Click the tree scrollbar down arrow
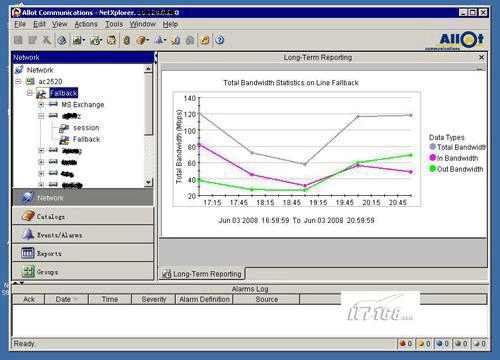The width and height of the screenshot is (500, 360). (148, 182)
